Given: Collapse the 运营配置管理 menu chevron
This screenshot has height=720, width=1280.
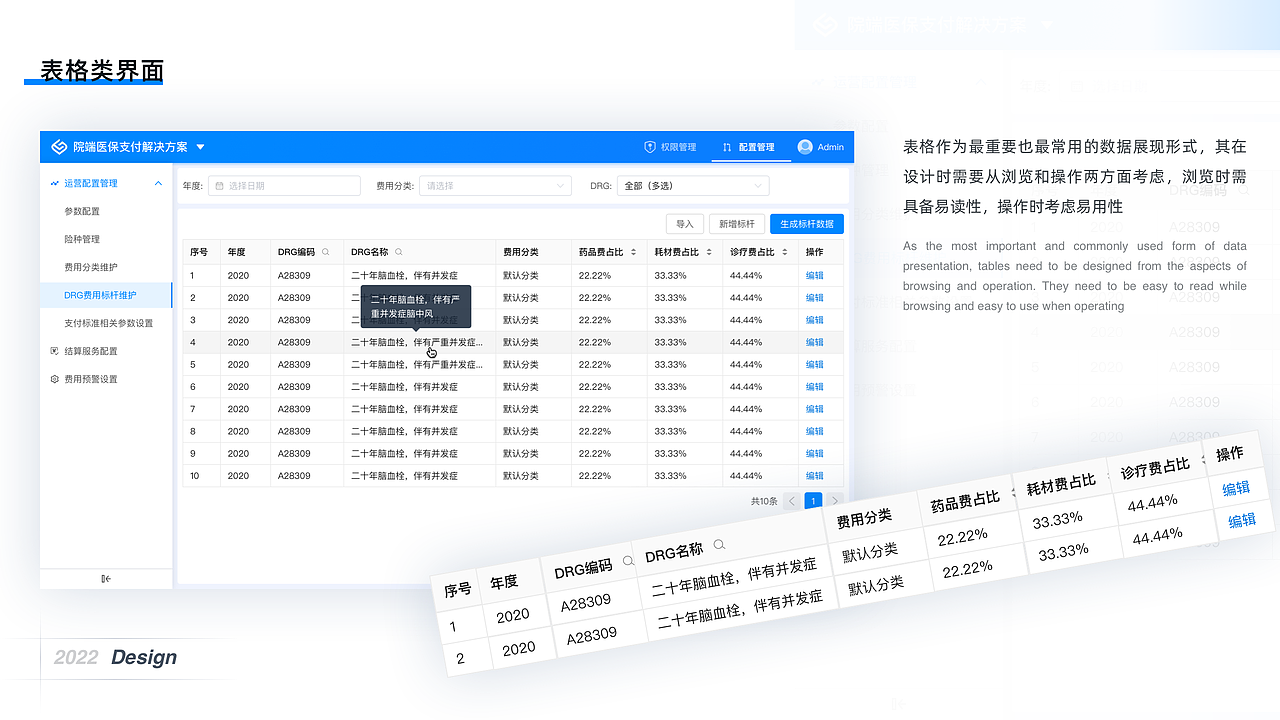Looking at the screenshot, I should click(158, 183).
